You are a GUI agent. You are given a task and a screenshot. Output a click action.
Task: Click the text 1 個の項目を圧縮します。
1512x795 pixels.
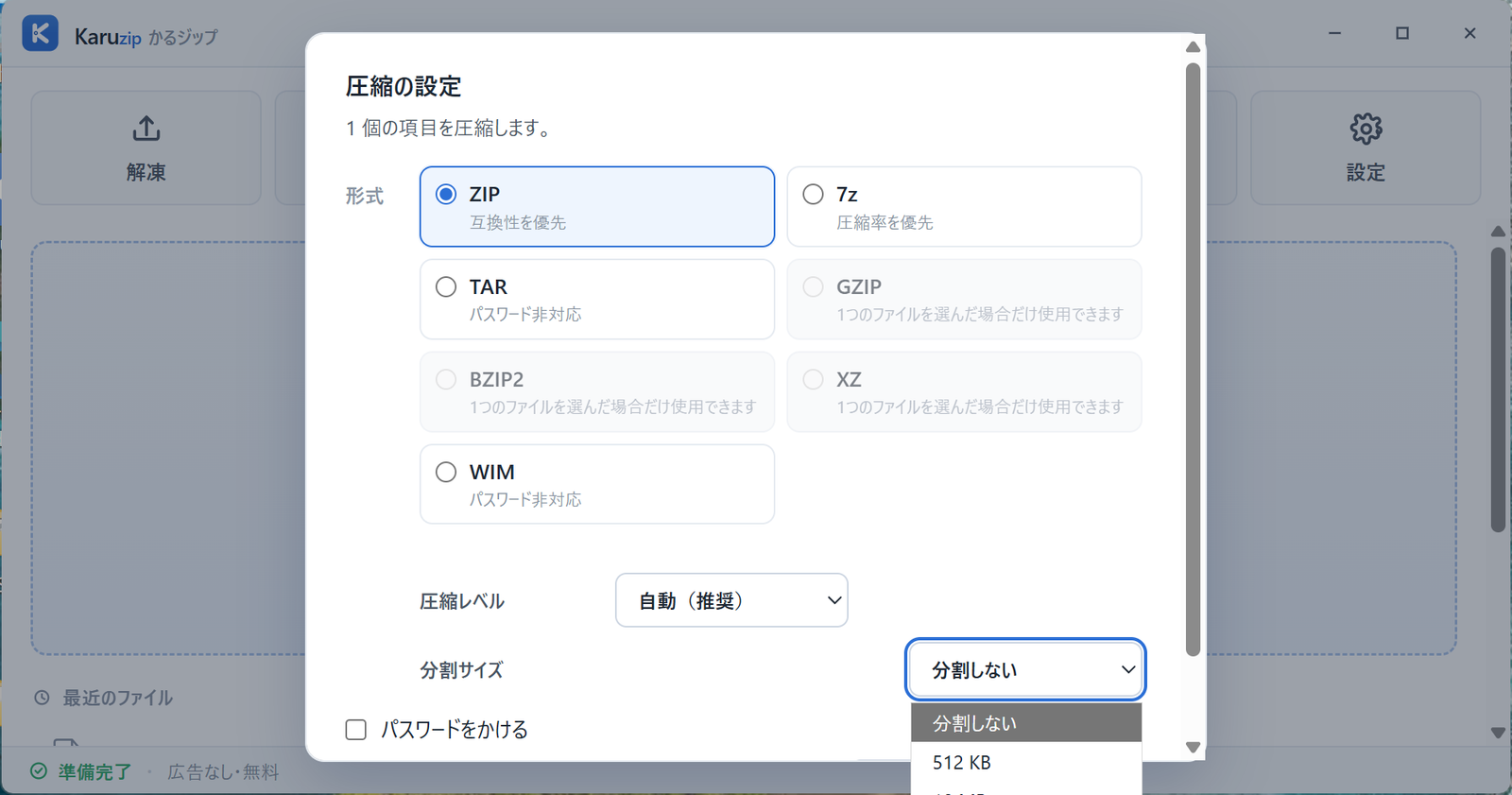click(450, 128)
